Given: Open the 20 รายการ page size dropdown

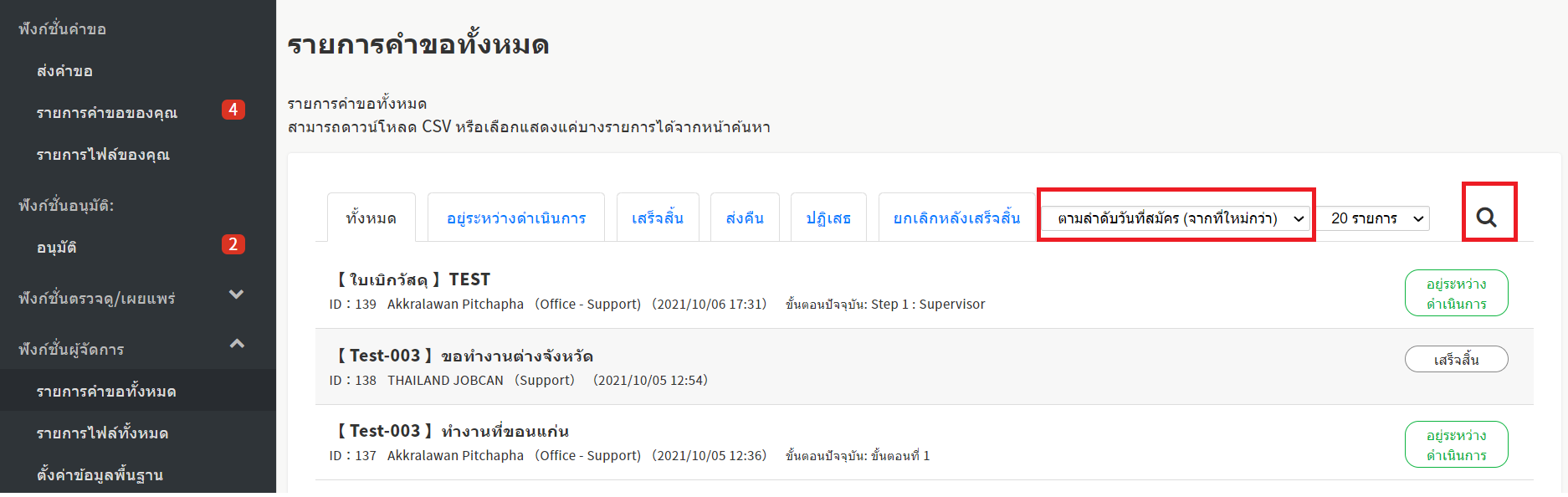Looking at the screenshot, I should [x=1376, y=218].
